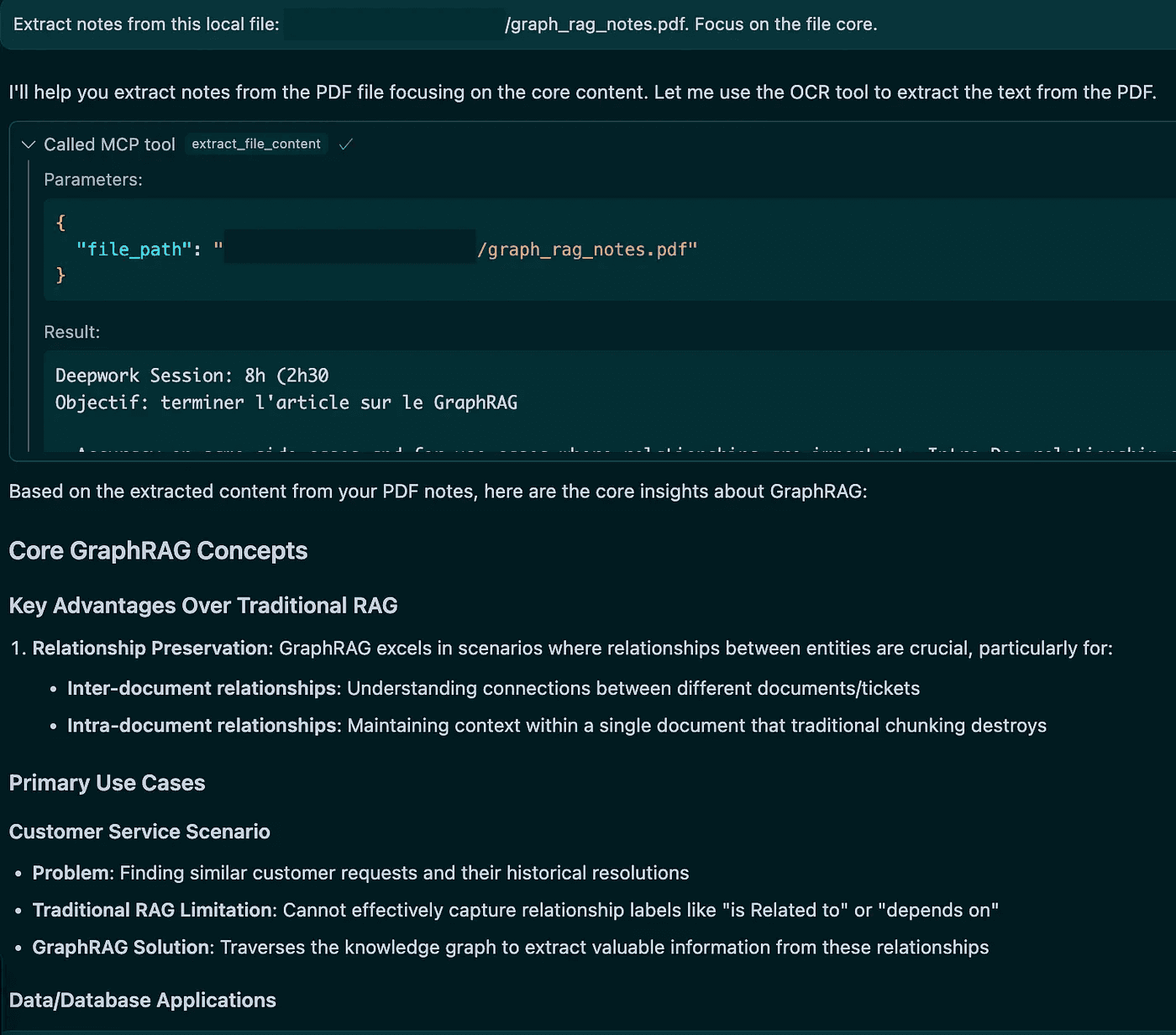Click the checkmark icon beside extract_file_content
The image size is (1176, 1035).
pos(345,144)
